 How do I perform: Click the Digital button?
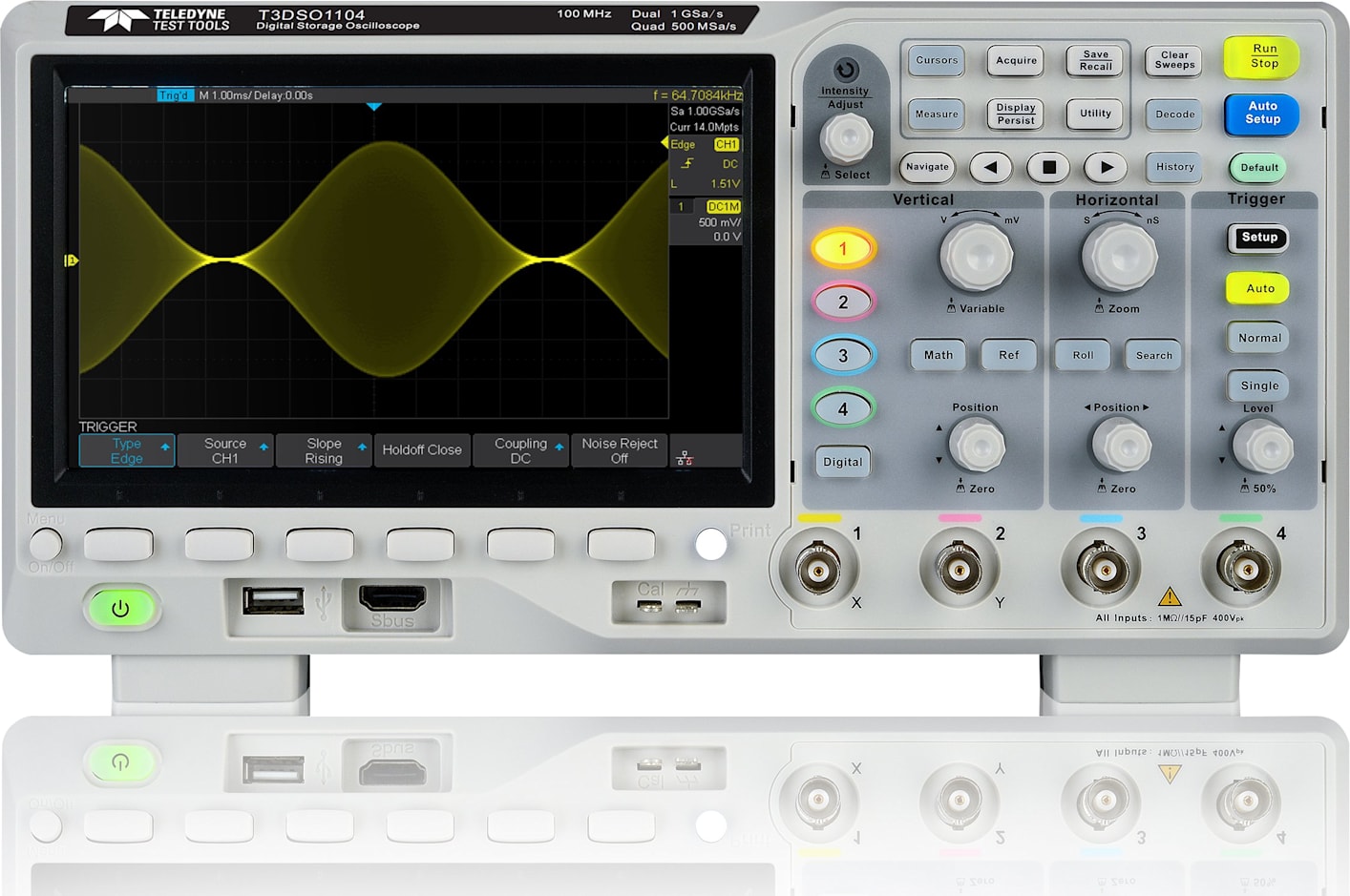pos(843,462)
